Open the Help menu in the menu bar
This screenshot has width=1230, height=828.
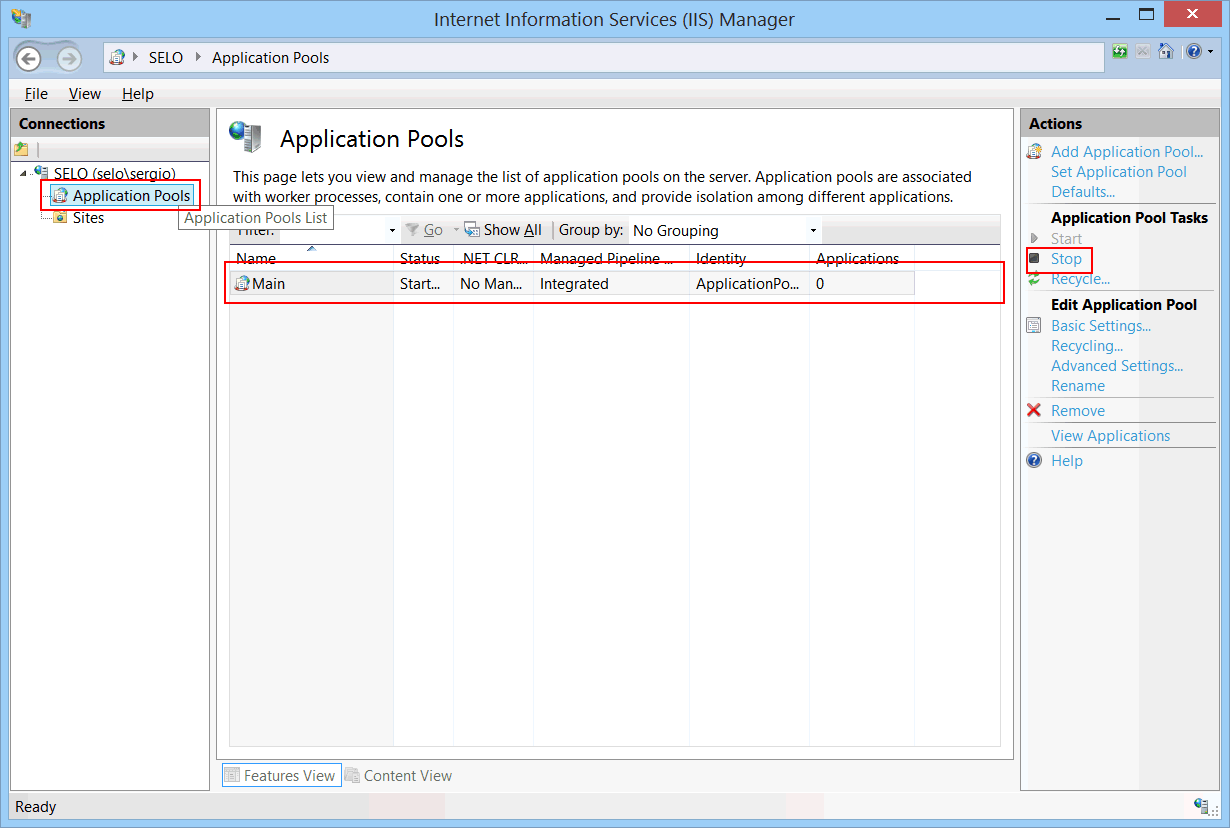coord(138,94)
